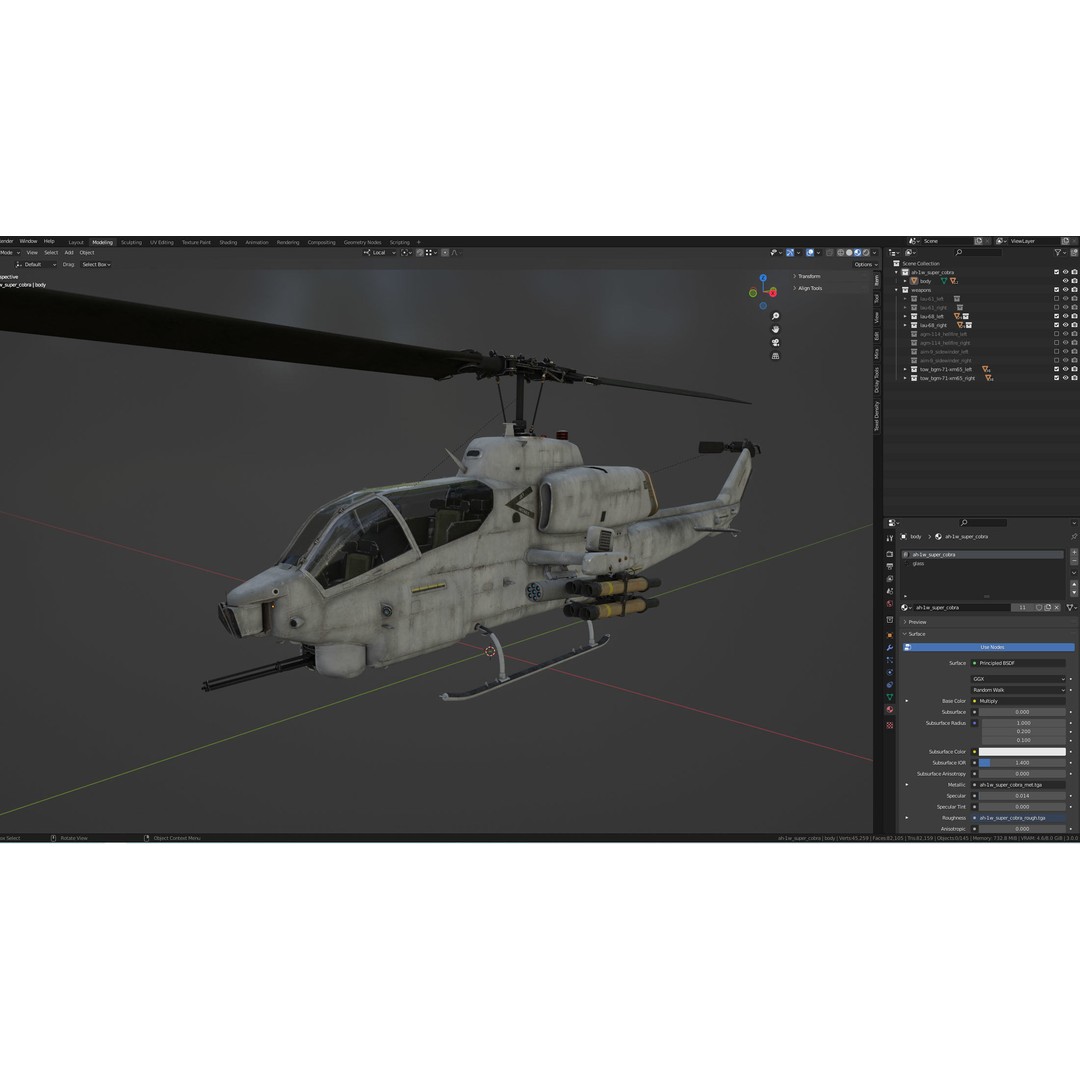Image resolution: width=1080 pixels, height=1080 pixels.
Task: Click the pin icon in properties header
Action: [1074, 537]
